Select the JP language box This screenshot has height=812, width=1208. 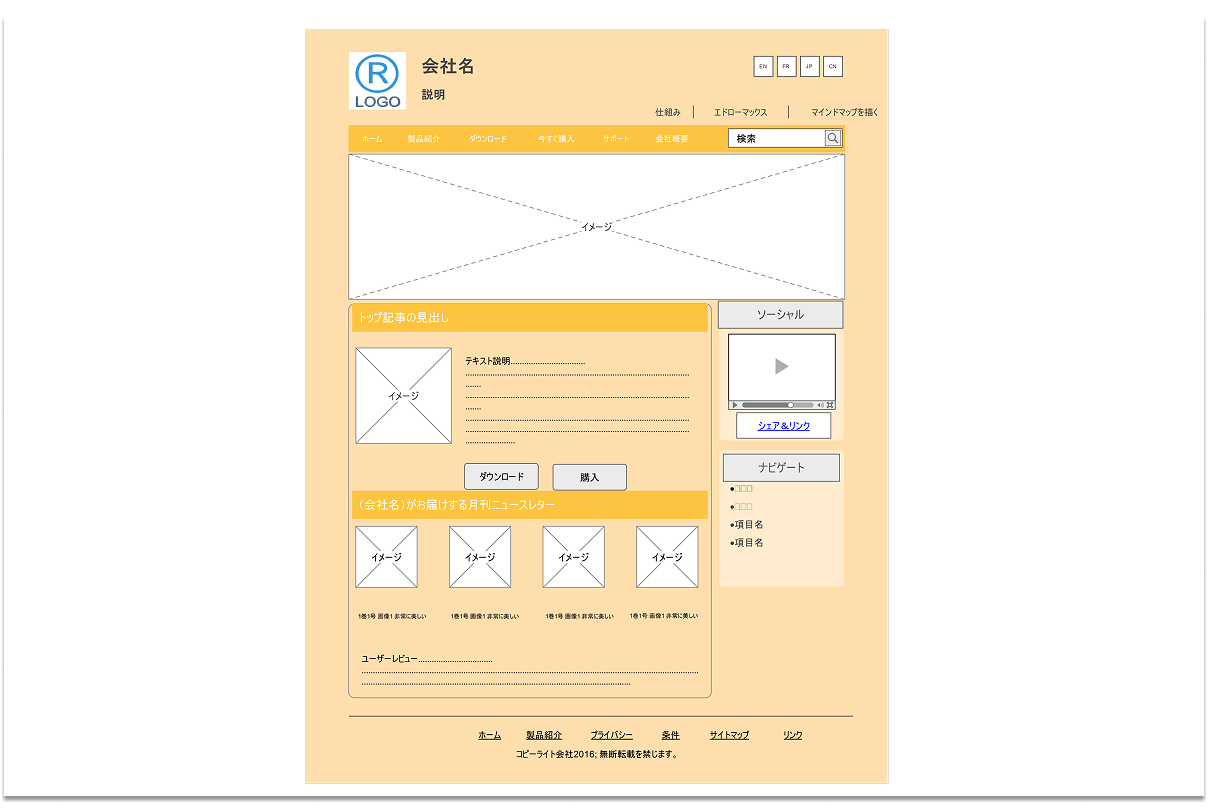[x=810, y=67]
